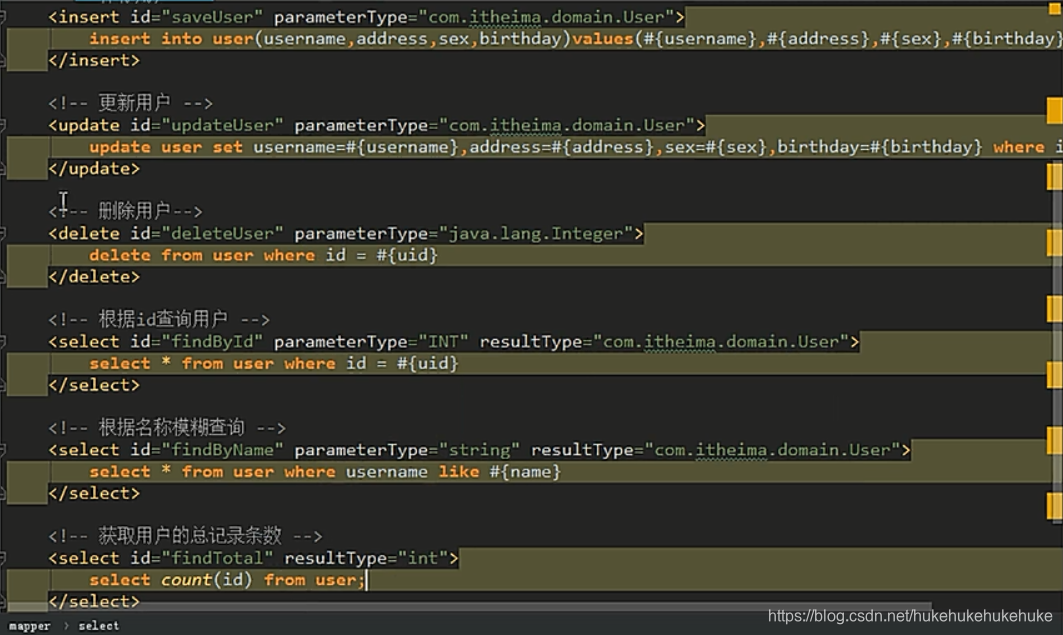Click the "update user set" statement start

(166, 147)
